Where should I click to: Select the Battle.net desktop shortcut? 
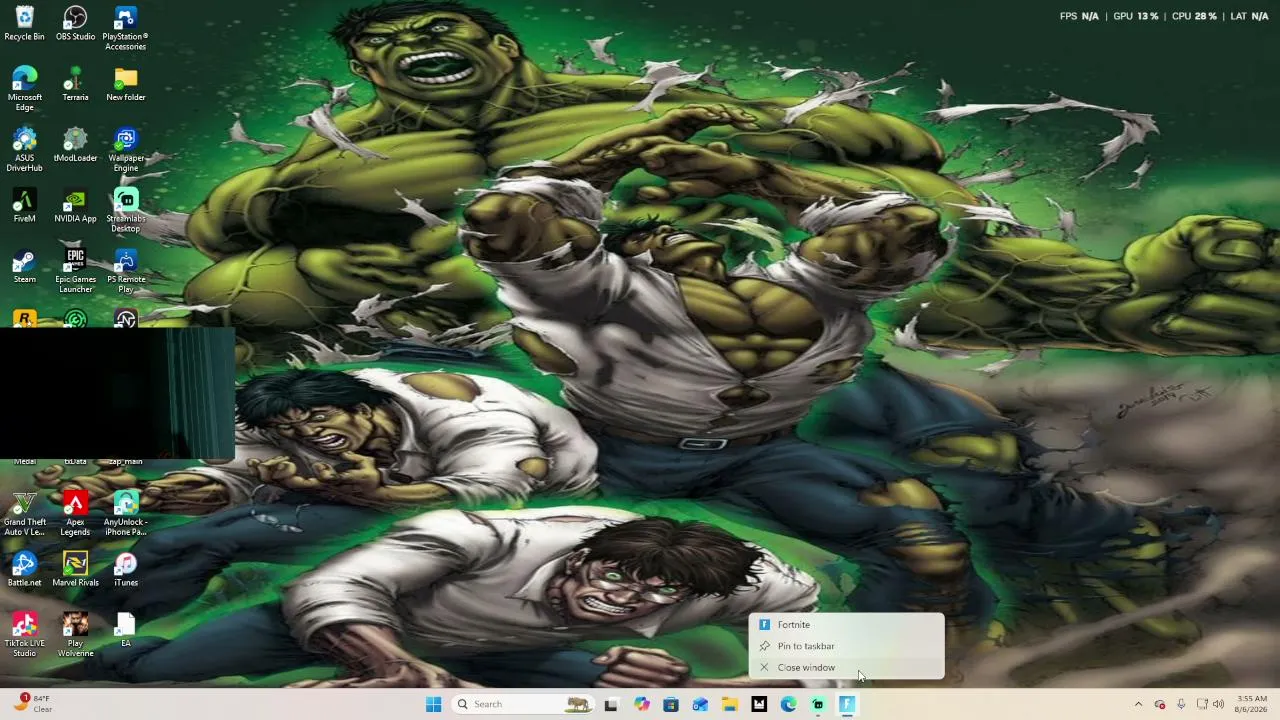point(25,570)
